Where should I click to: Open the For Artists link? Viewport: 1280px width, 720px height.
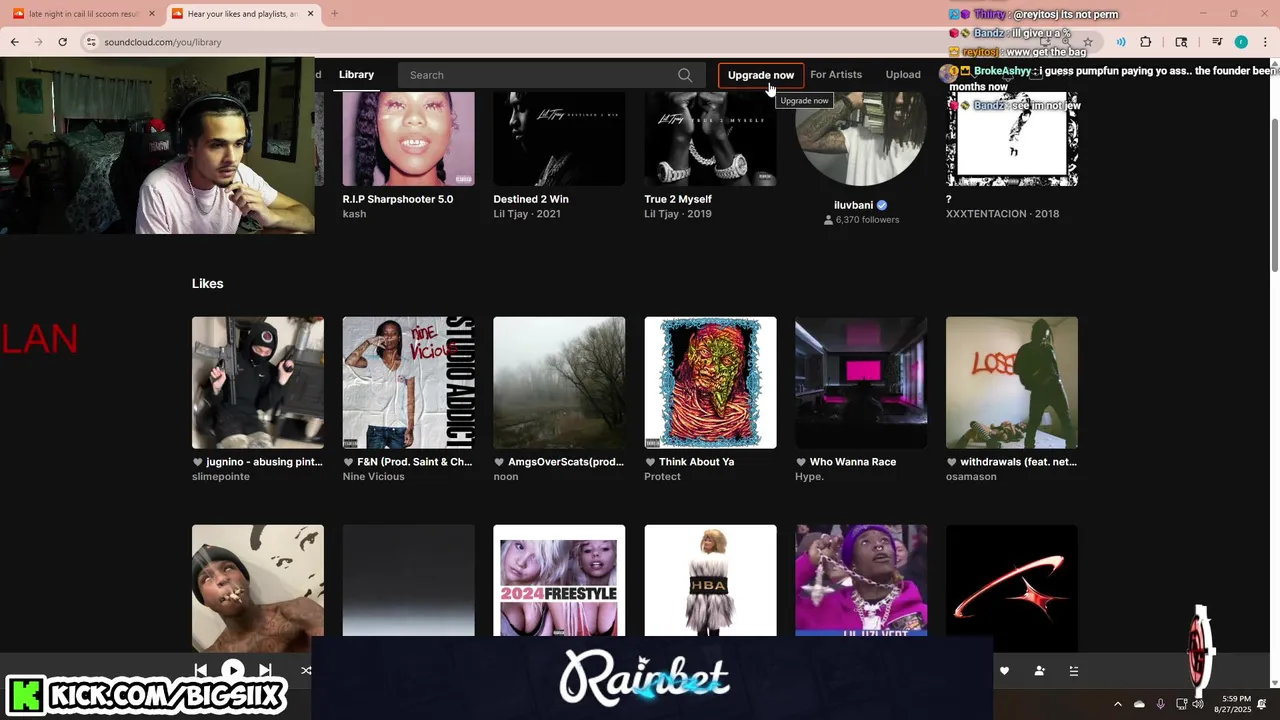pyautogui.click(x=836, y=75)
